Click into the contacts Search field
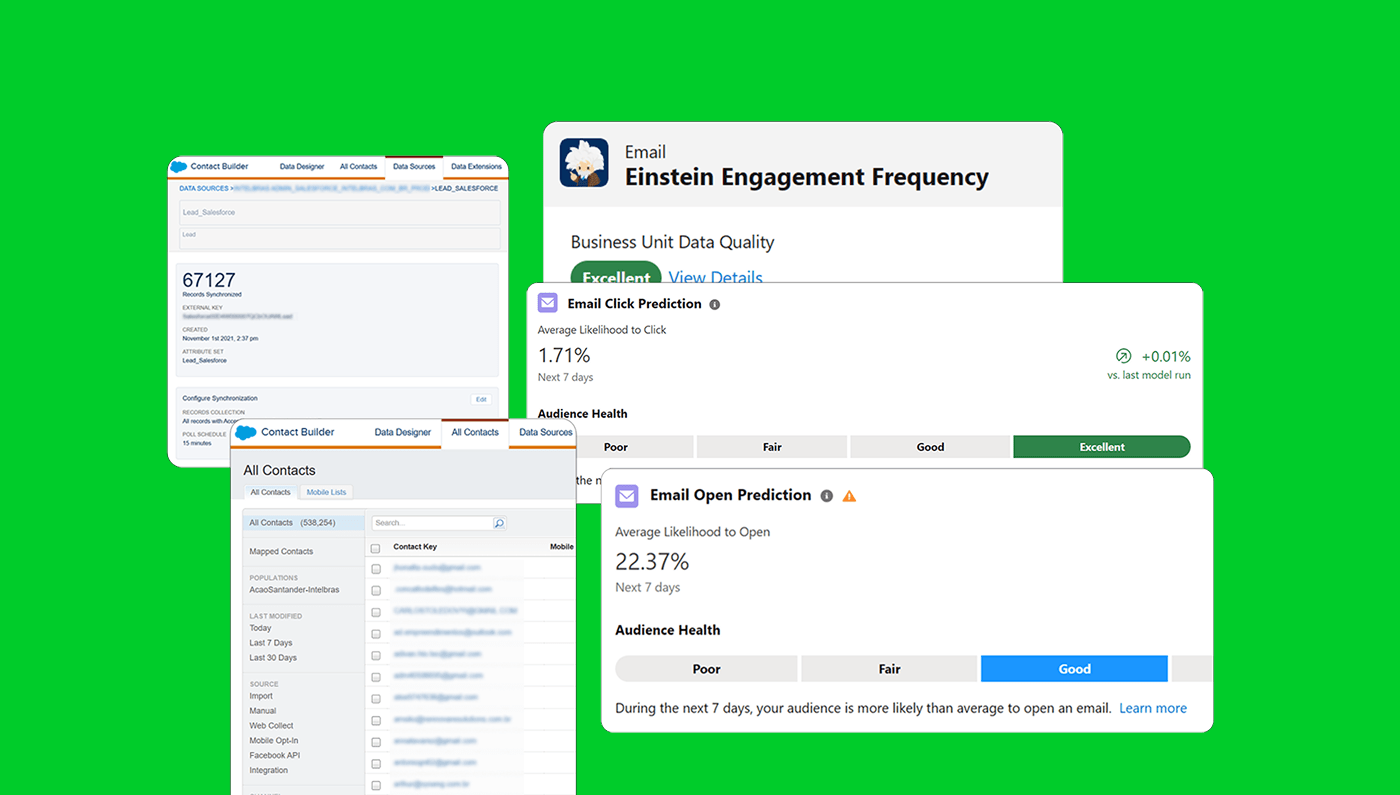1400x795 pixels. click(x=432, y=523)
